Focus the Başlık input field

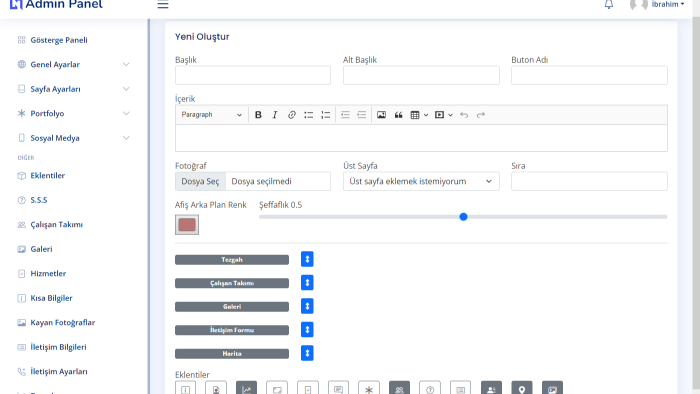click(253, 75)
